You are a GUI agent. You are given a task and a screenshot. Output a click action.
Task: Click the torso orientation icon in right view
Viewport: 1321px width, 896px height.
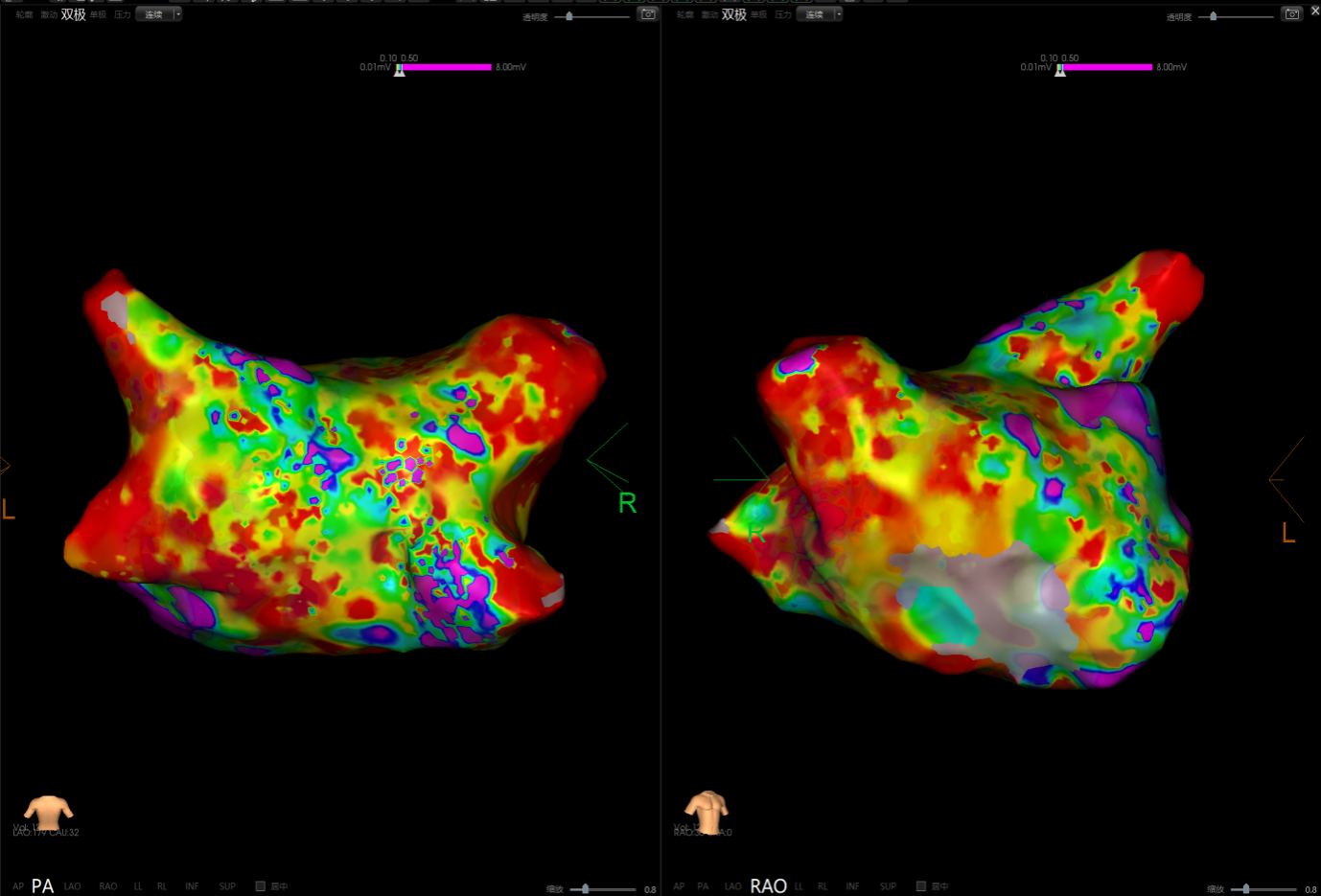(707, 813)
